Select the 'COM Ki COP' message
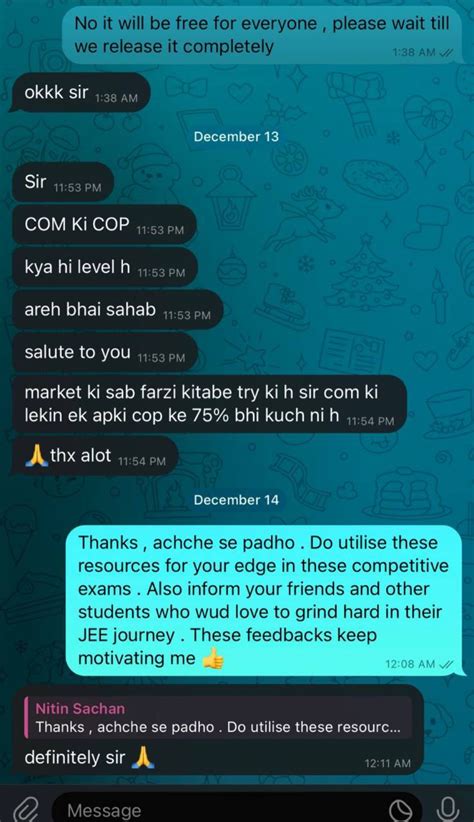Screen dimensions: 474x822 pos(104,224)
